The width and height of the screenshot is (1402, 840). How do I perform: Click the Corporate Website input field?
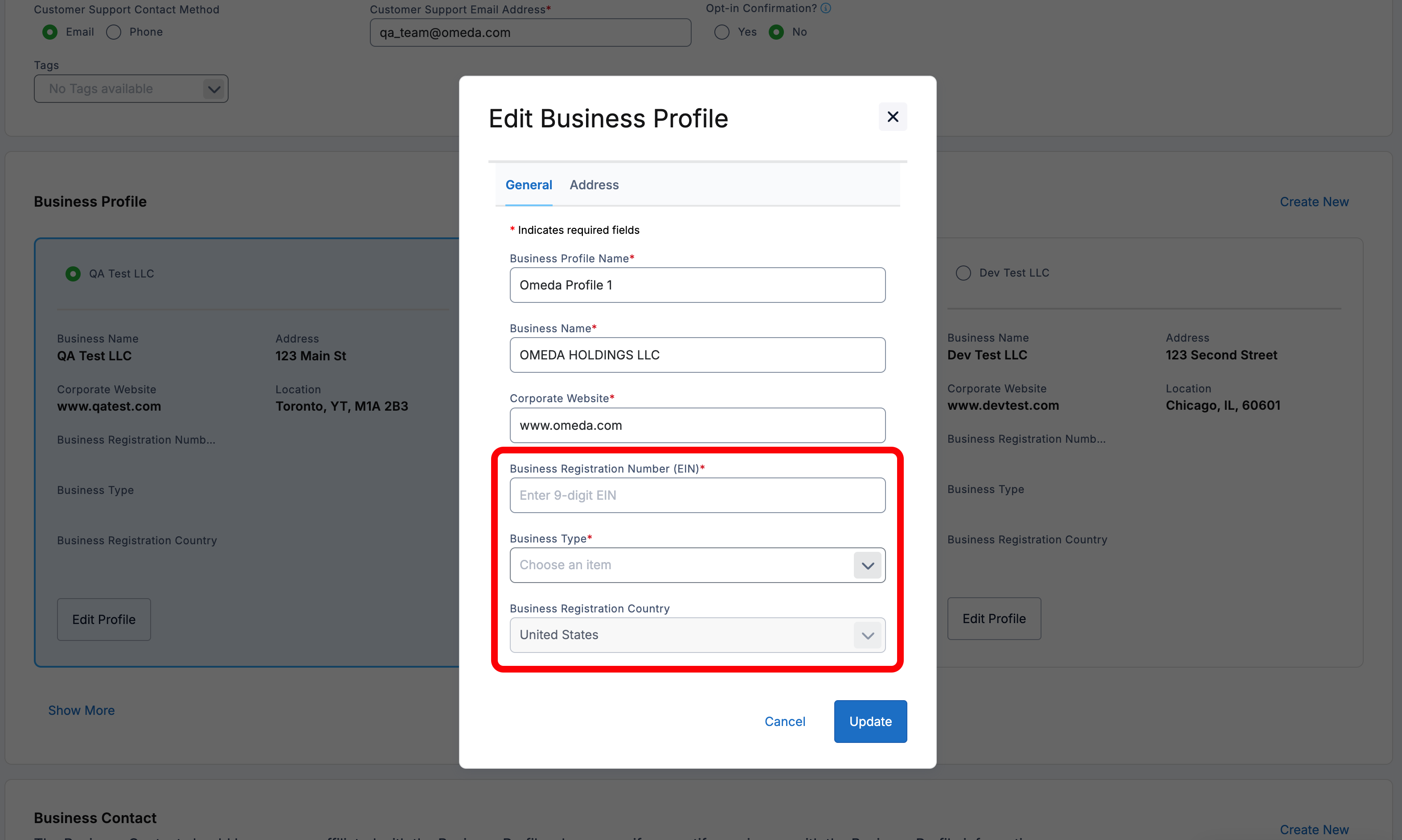(x=697, y=426)
